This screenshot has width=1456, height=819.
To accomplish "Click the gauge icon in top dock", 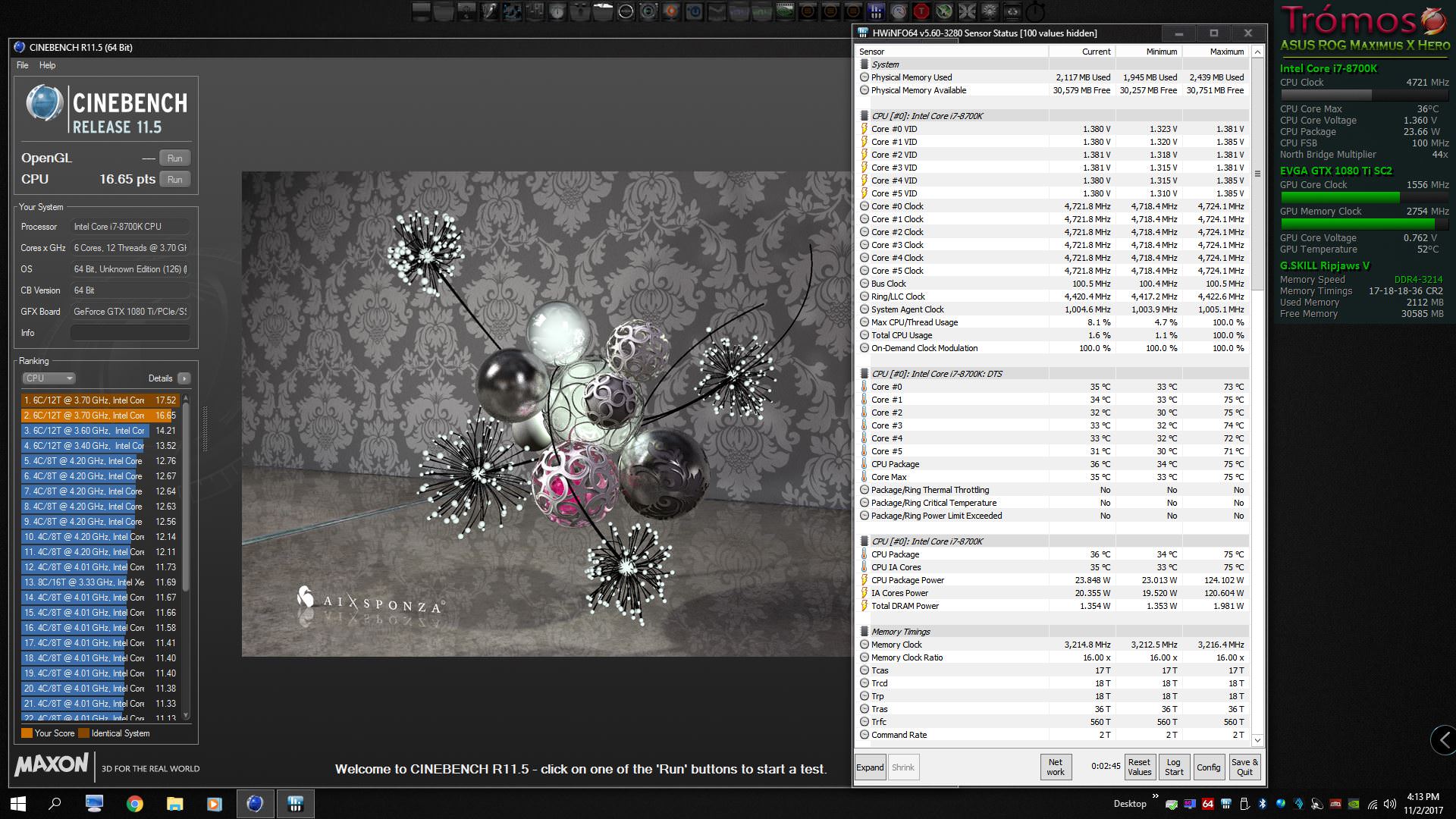I will coord(899,11).
